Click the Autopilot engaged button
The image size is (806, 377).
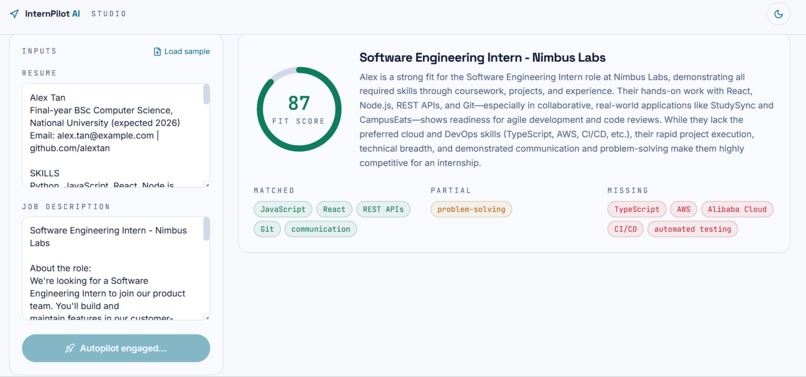tap(116, 348)
